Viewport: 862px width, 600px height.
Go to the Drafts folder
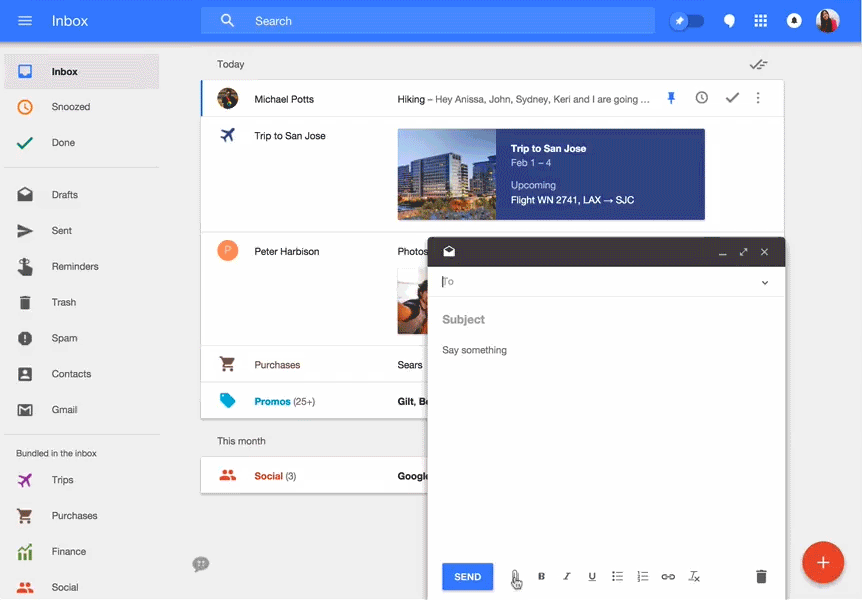pos(64,195)
